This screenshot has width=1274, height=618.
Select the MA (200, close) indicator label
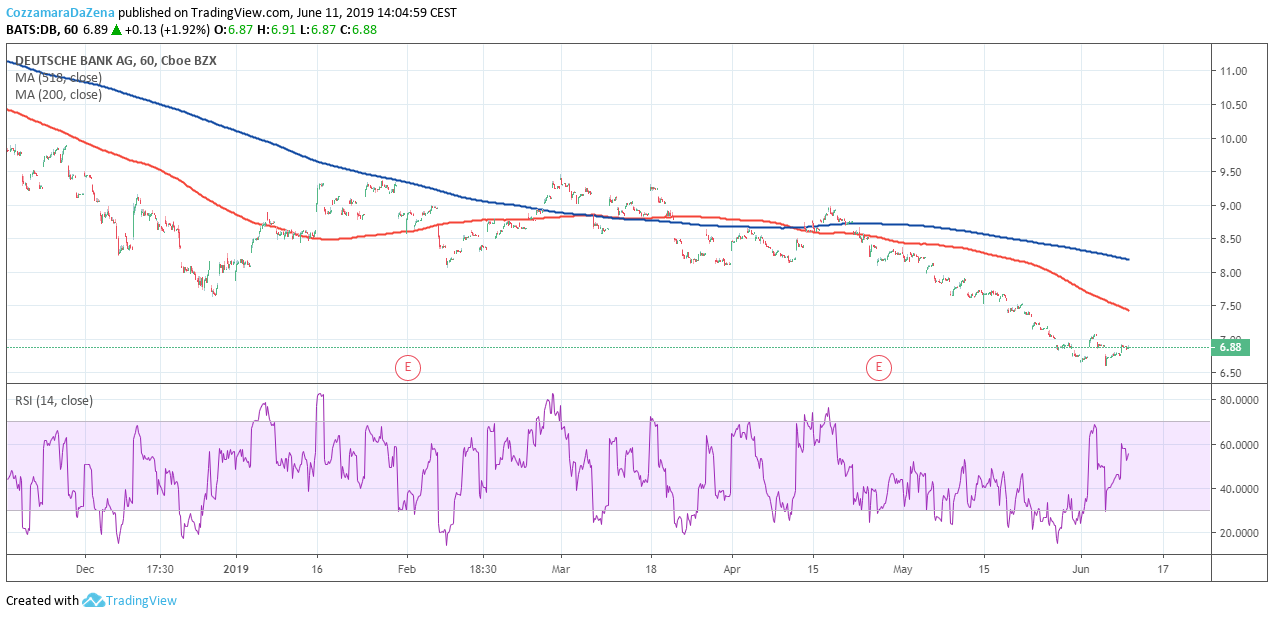tap(58, 94)
